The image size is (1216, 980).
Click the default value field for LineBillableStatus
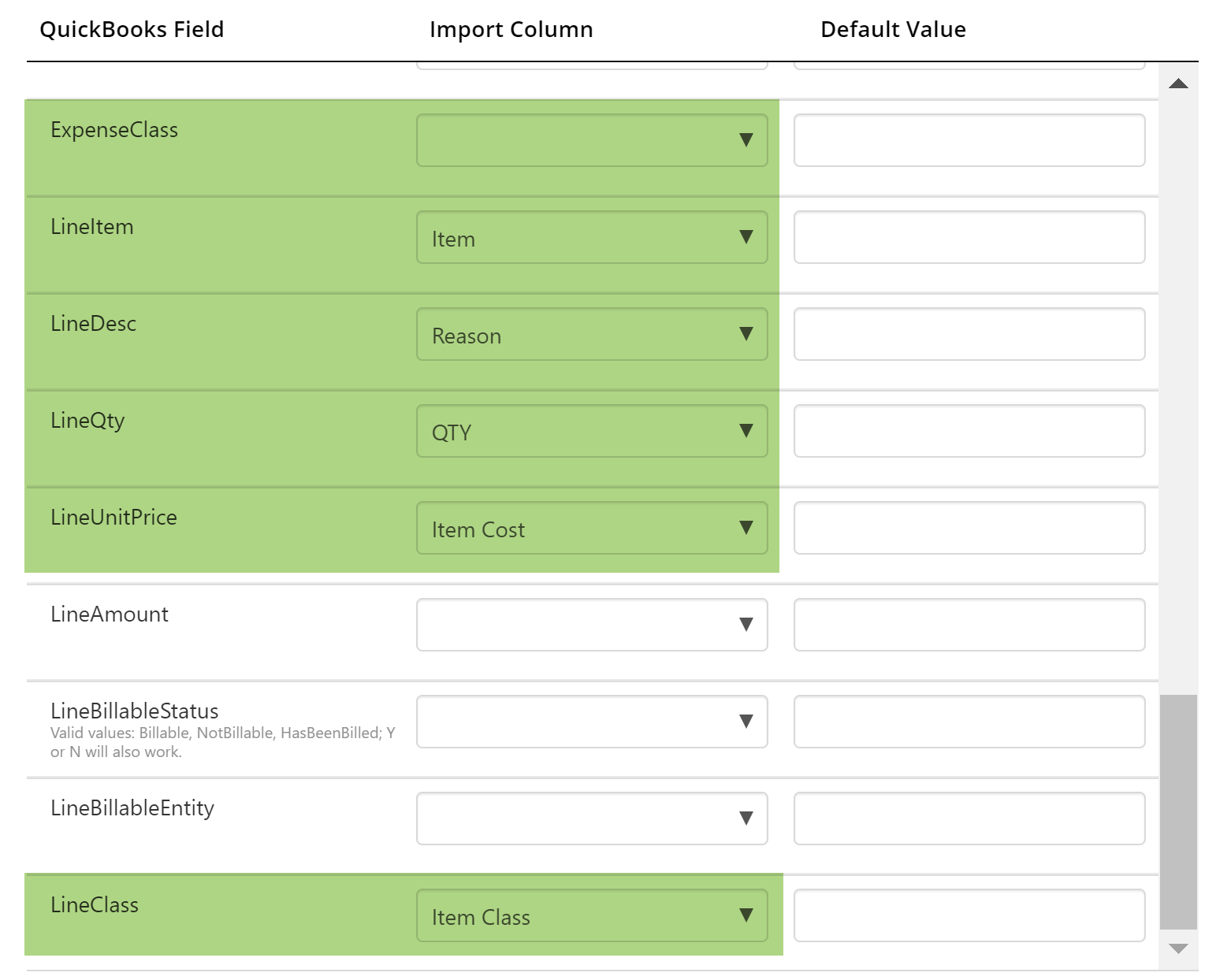click(969, 722)
